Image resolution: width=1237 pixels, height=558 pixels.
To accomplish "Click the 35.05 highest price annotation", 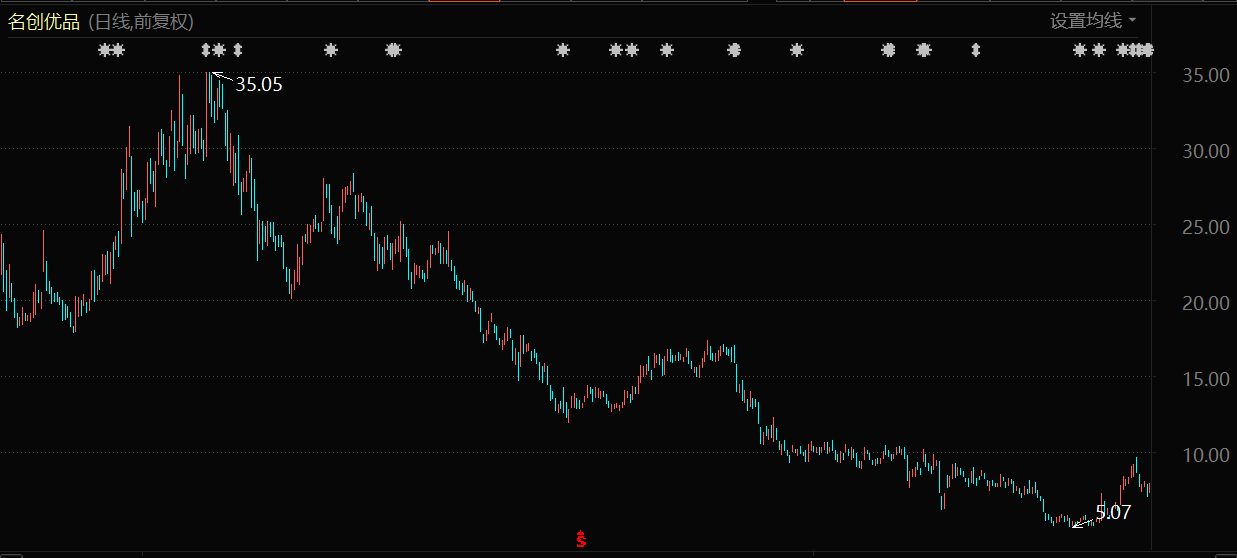I will click(x=259, y=85).
